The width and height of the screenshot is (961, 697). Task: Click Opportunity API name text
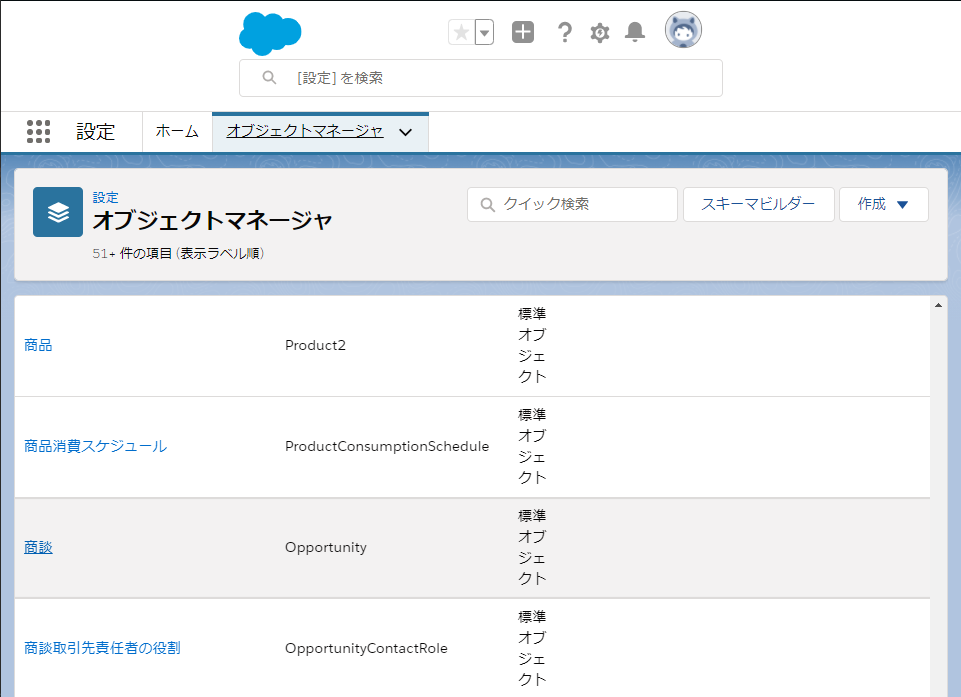point(325,547)
